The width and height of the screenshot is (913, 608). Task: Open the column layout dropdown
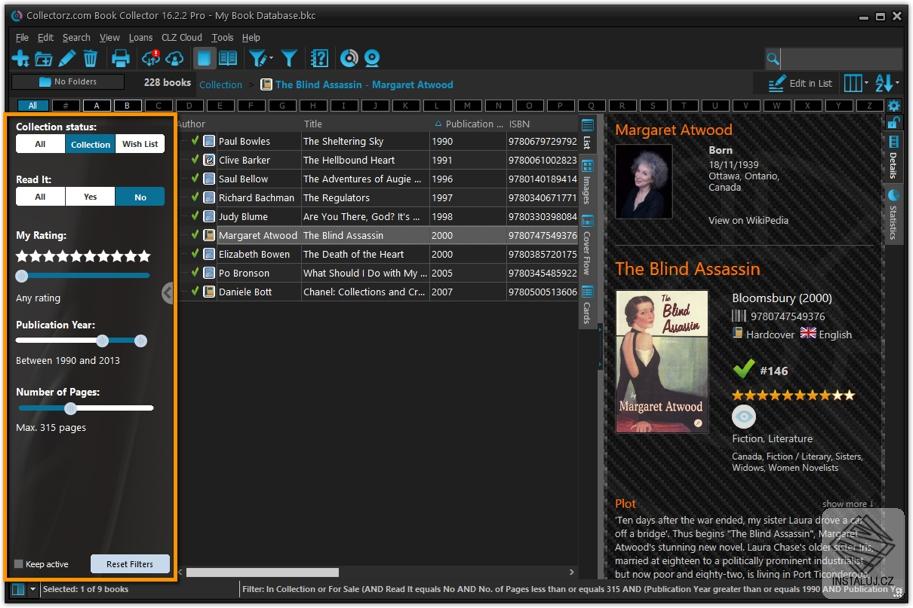(x=856, y=83)
